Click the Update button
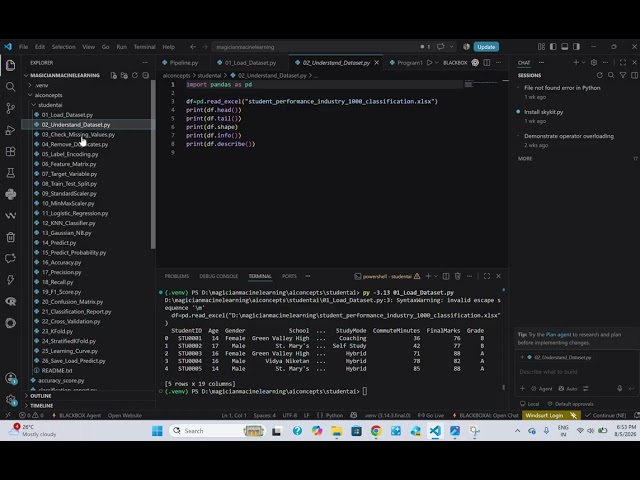The height and width of the screenshot is (480, 640). 486,47
